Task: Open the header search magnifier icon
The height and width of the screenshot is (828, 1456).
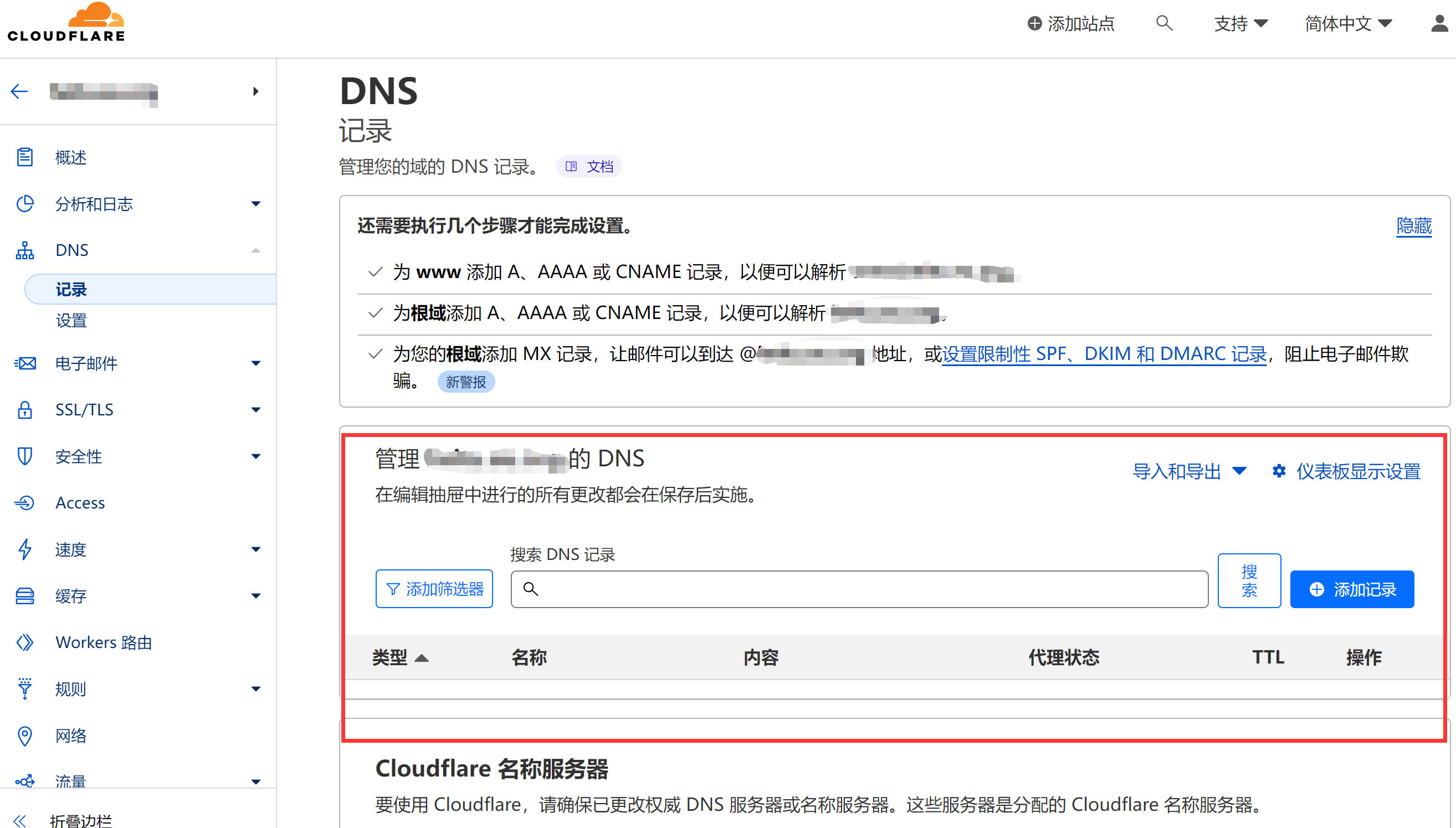Action: 1164,23
